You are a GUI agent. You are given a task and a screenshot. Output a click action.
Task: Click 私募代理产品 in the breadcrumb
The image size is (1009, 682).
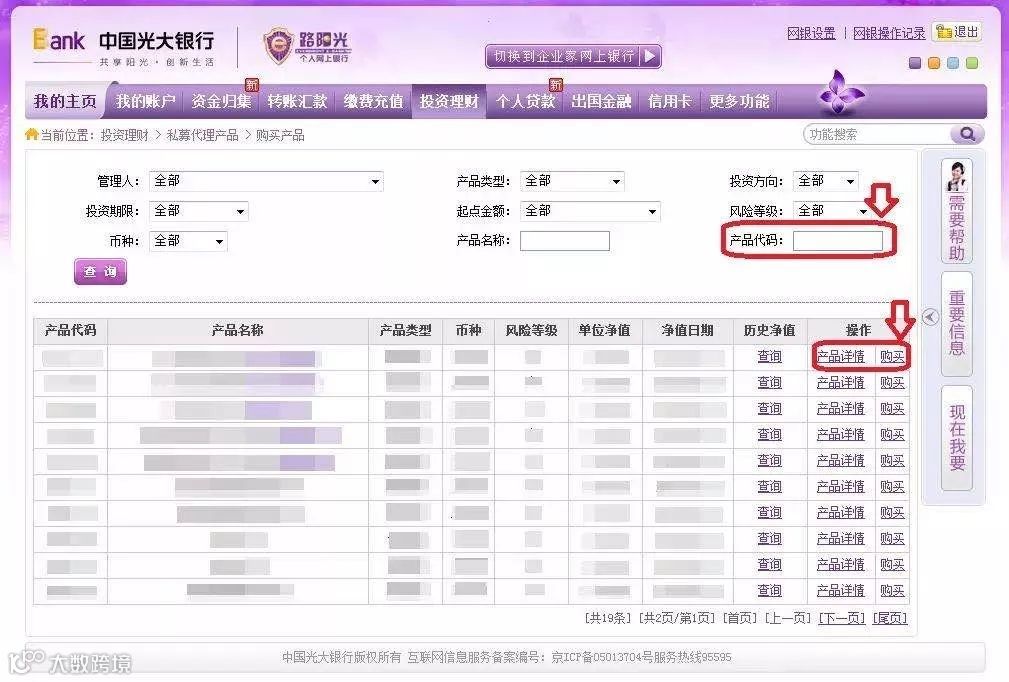point(202,135)
